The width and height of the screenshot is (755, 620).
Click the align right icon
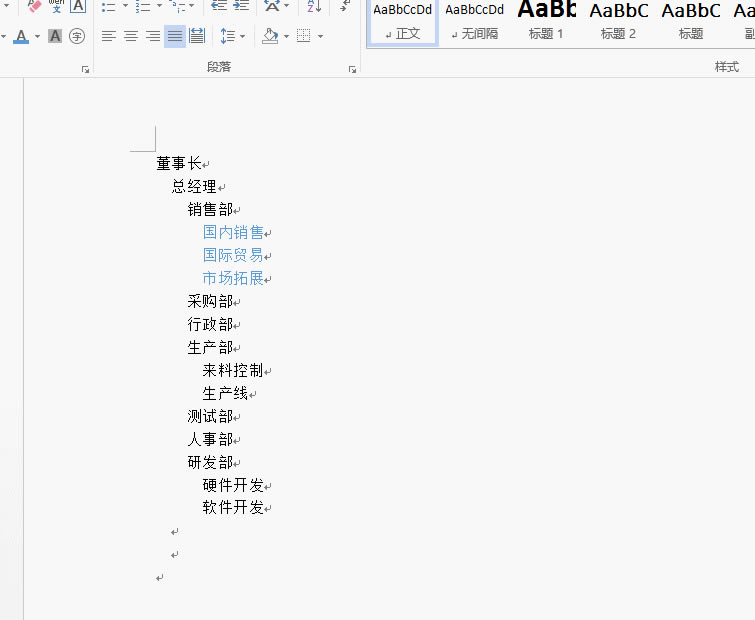coord(152,36)
